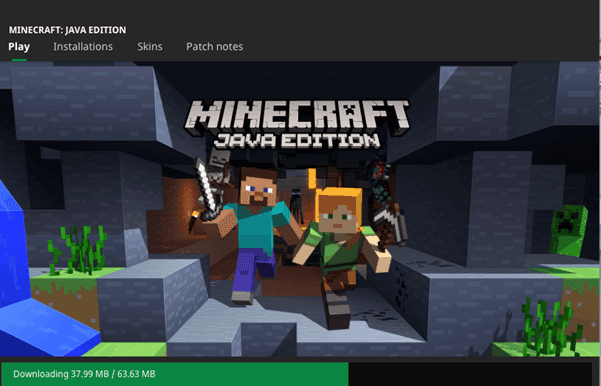Switch to the Installations tab
The width and height of the screenshot is (601, 386).
coord(83,47)
